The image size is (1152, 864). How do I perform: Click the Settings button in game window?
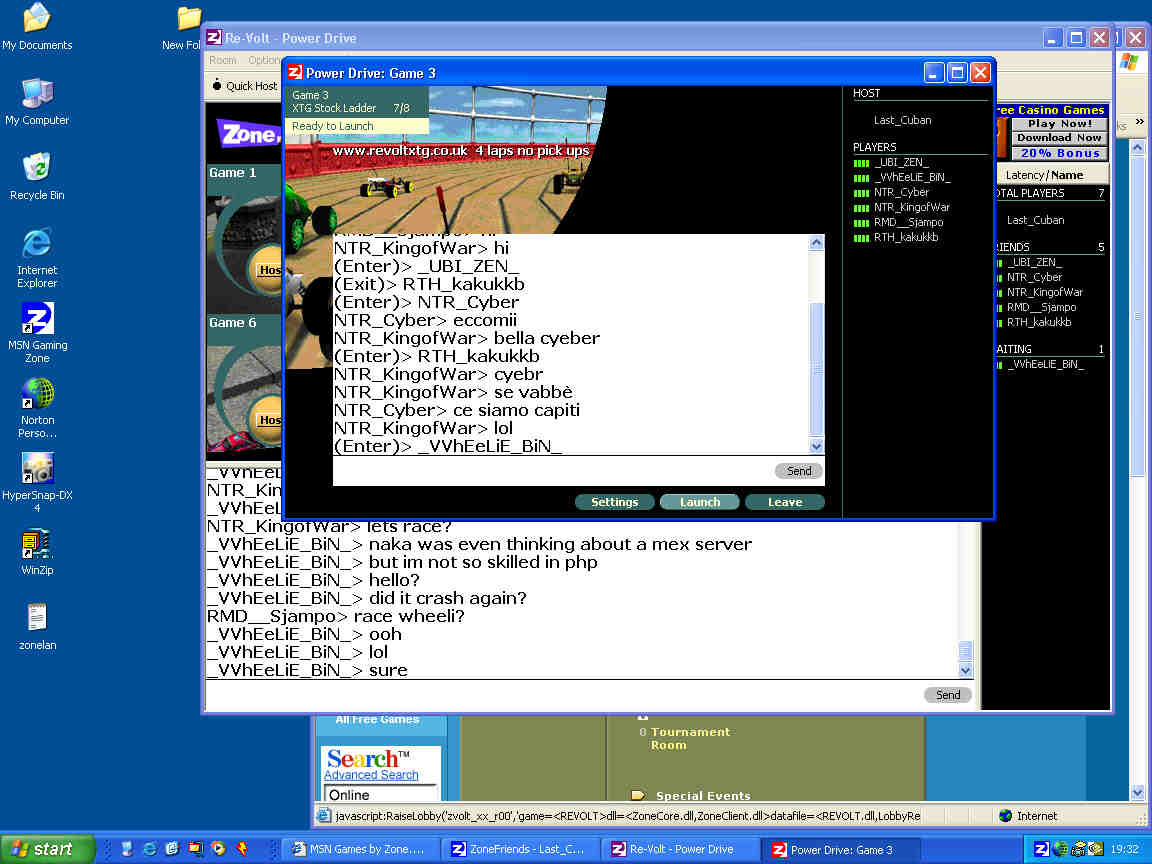(614, 502)
